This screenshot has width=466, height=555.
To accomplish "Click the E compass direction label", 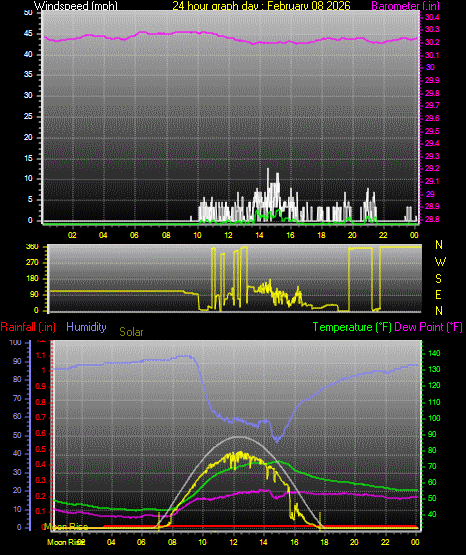I will pyautogui.click(x=438, y=294).
